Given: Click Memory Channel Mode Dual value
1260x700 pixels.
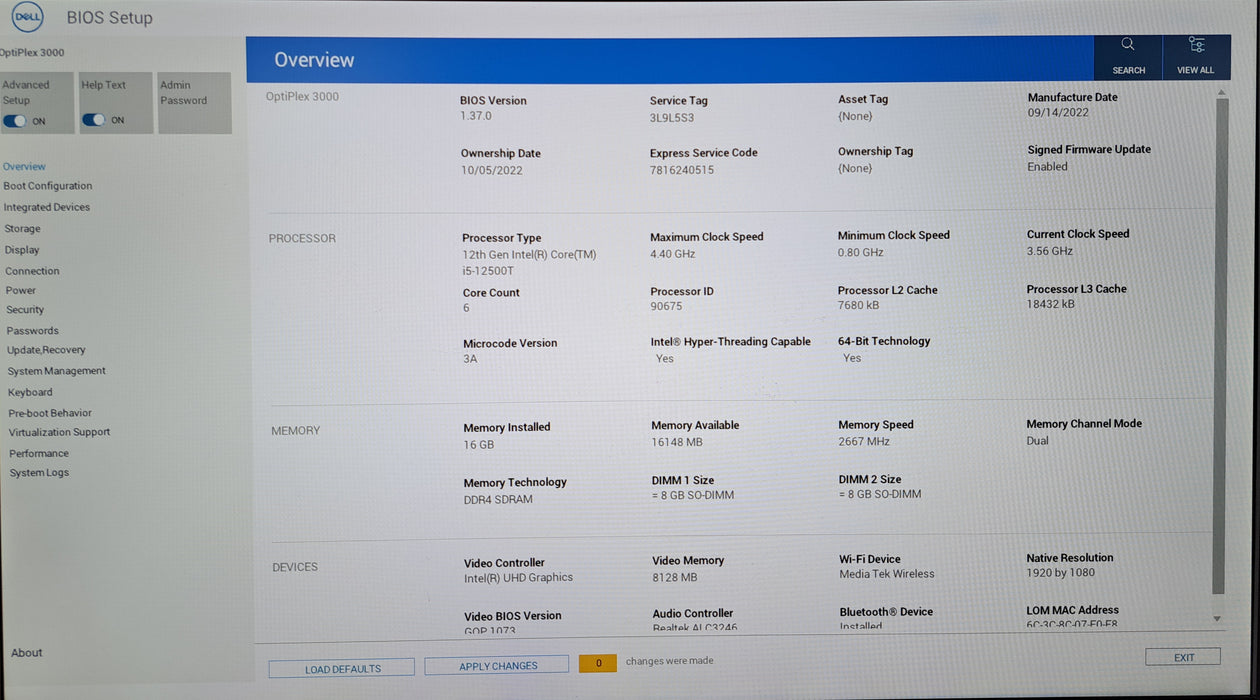Looking at the screenshot, I should click(x=1038, y=441).
